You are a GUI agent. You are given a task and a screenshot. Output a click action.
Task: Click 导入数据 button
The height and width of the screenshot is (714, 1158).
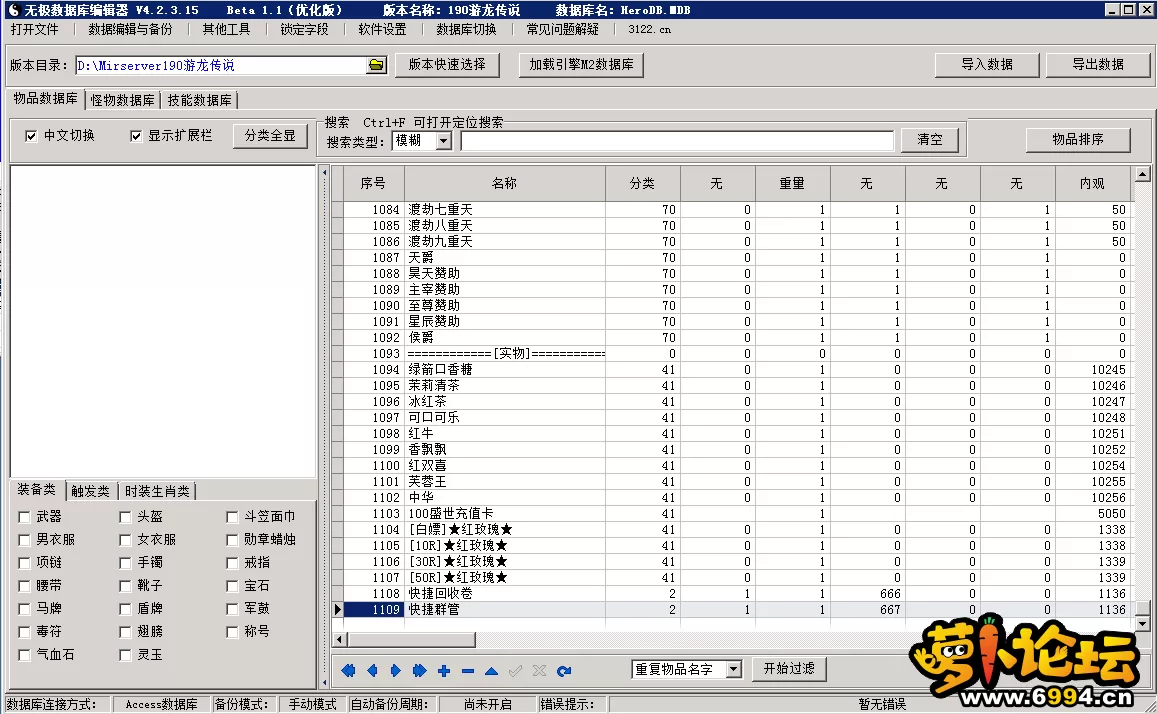[987, 64]
